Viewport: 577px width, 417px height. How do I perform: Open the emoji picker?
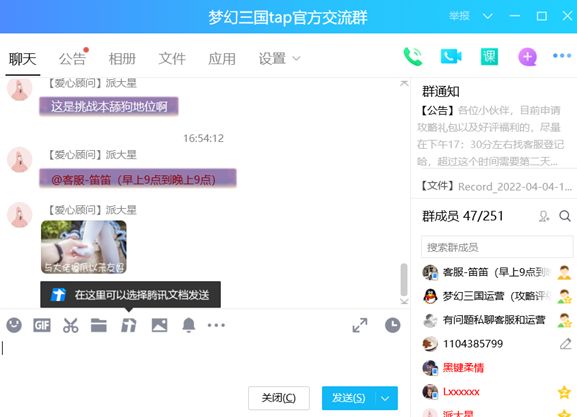point(14,325)
